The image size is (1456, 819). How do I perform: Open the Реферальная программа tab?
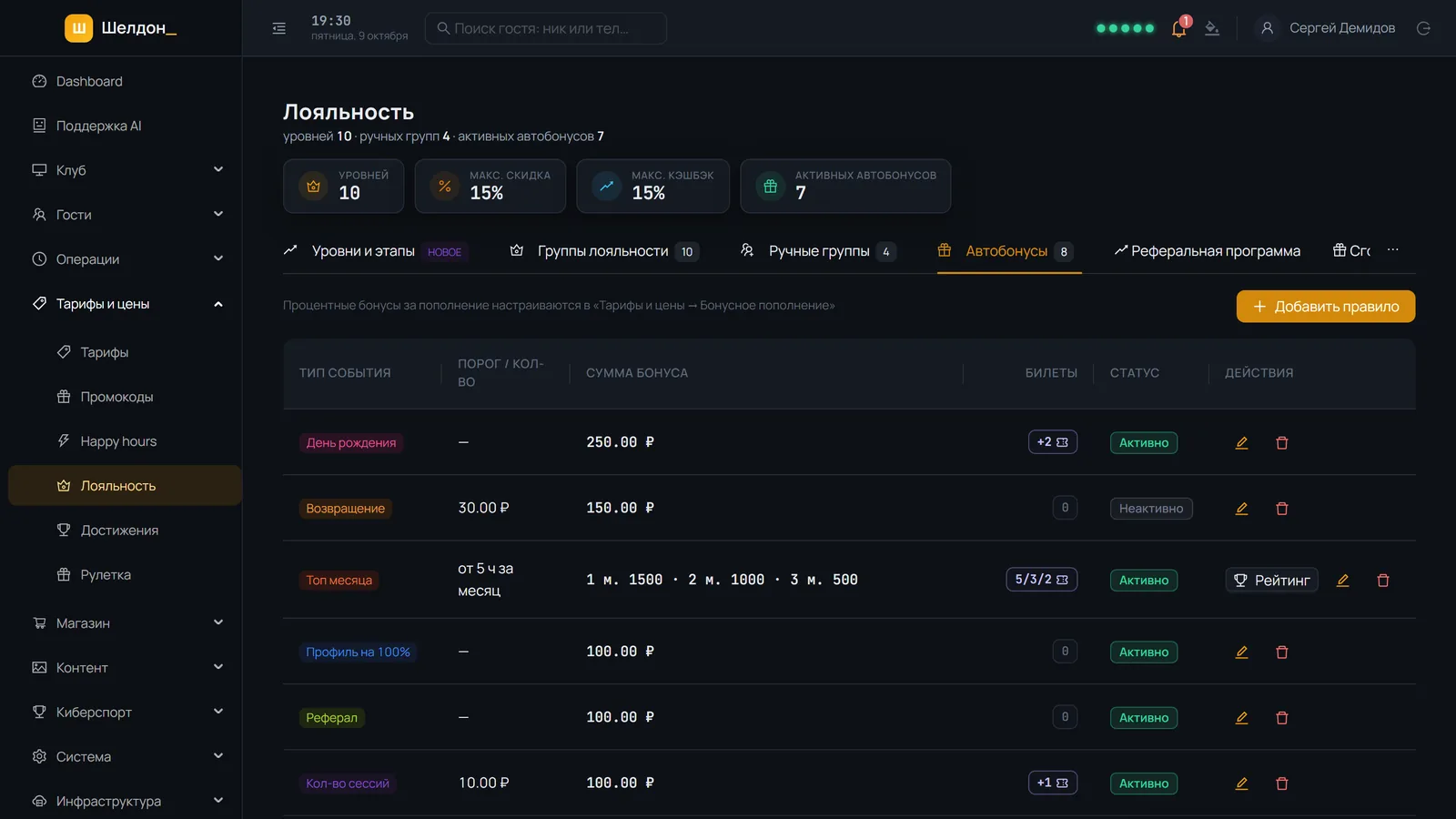pyautogui.click(x=1208, y=251)
